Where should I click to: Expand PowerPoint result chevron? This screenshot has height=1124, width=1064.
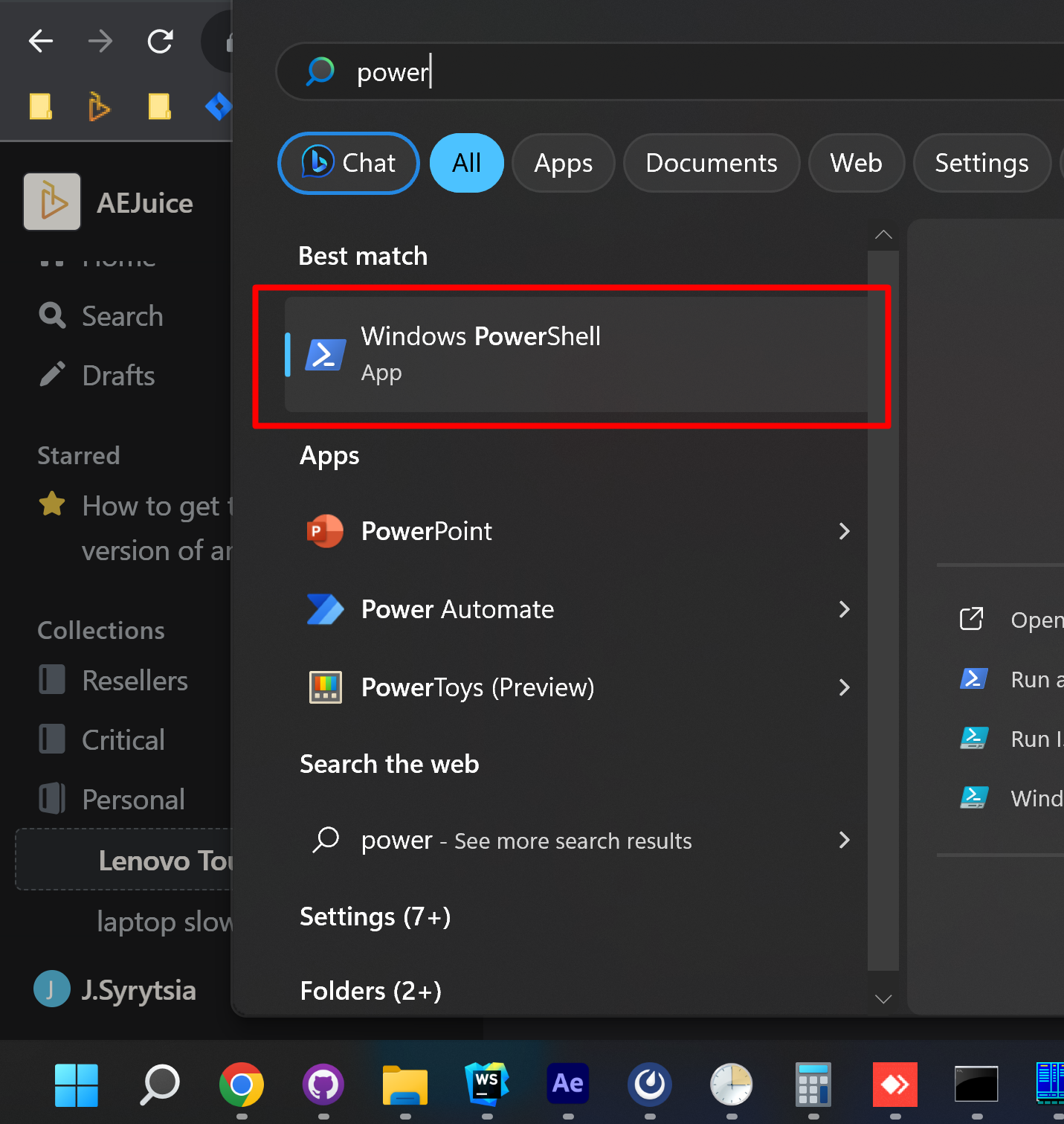click(x=844, y=531)
